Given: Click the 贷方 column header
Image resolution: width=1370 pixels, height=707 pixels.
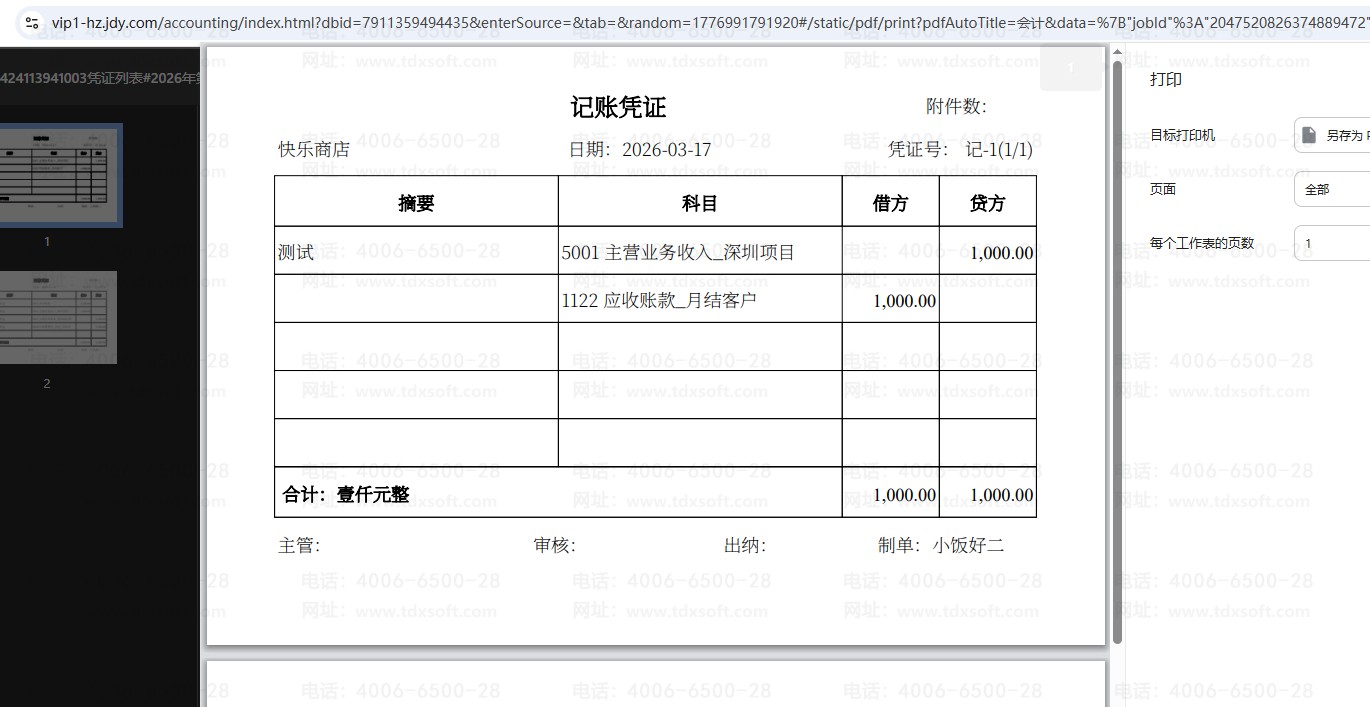Looking at the screenshot, I should (987, 203).
